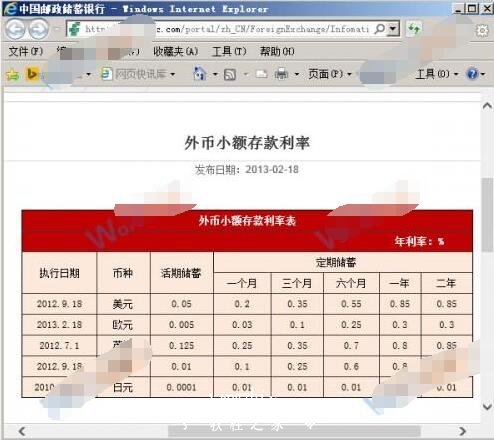Expand the Home button dropdown arrow
Screen dimensions: 494x440
click(215, 74)
